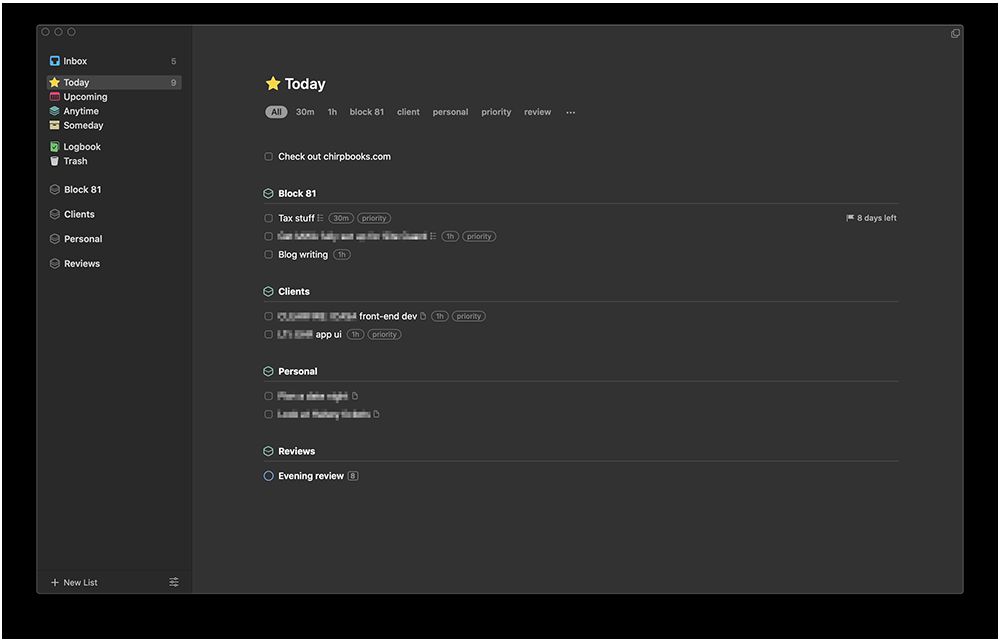
Task: Select the Anytime stack icon
Action: [x=55, y=111]
